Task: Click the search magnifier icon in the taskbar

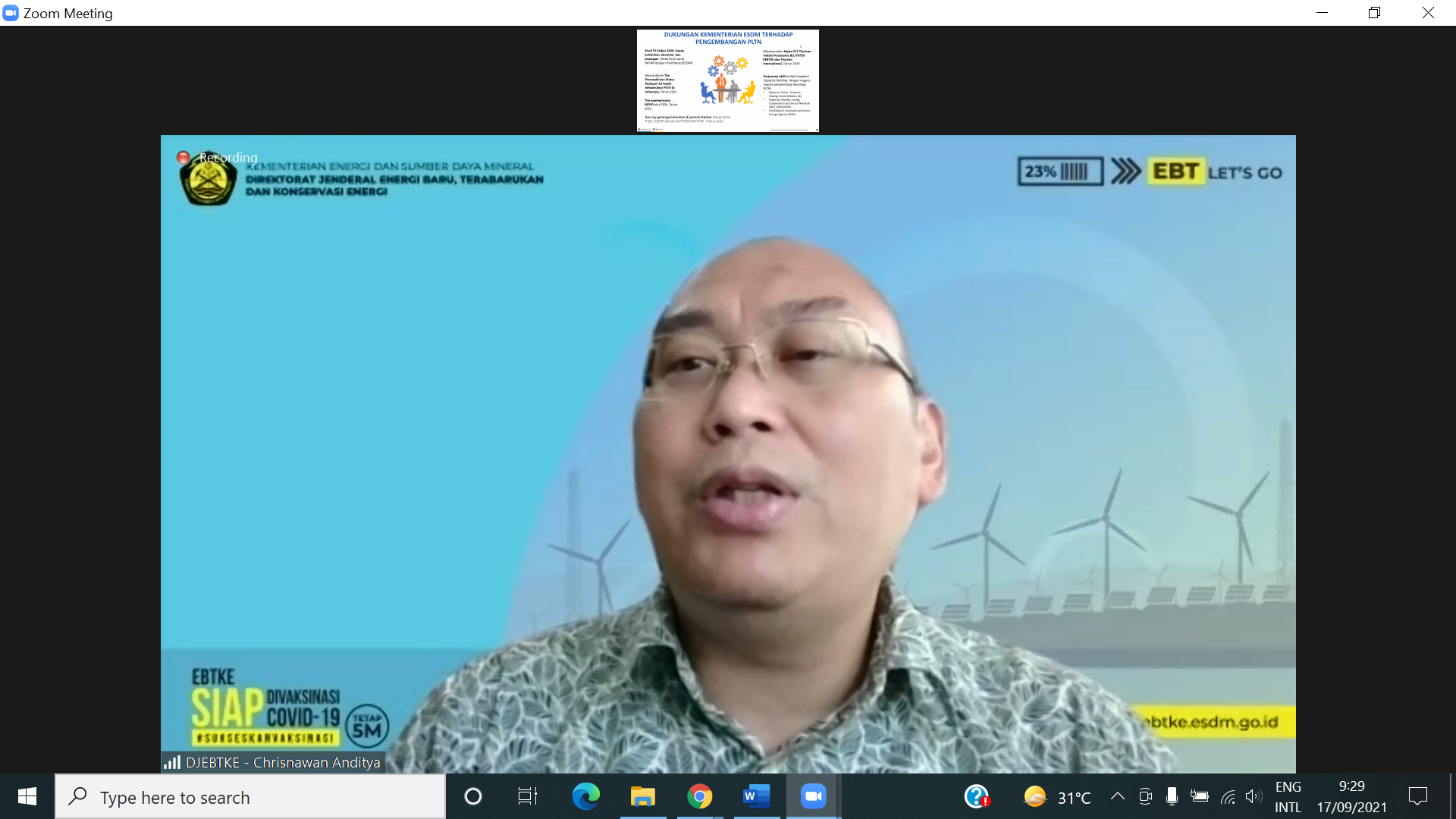Action: 77,796
